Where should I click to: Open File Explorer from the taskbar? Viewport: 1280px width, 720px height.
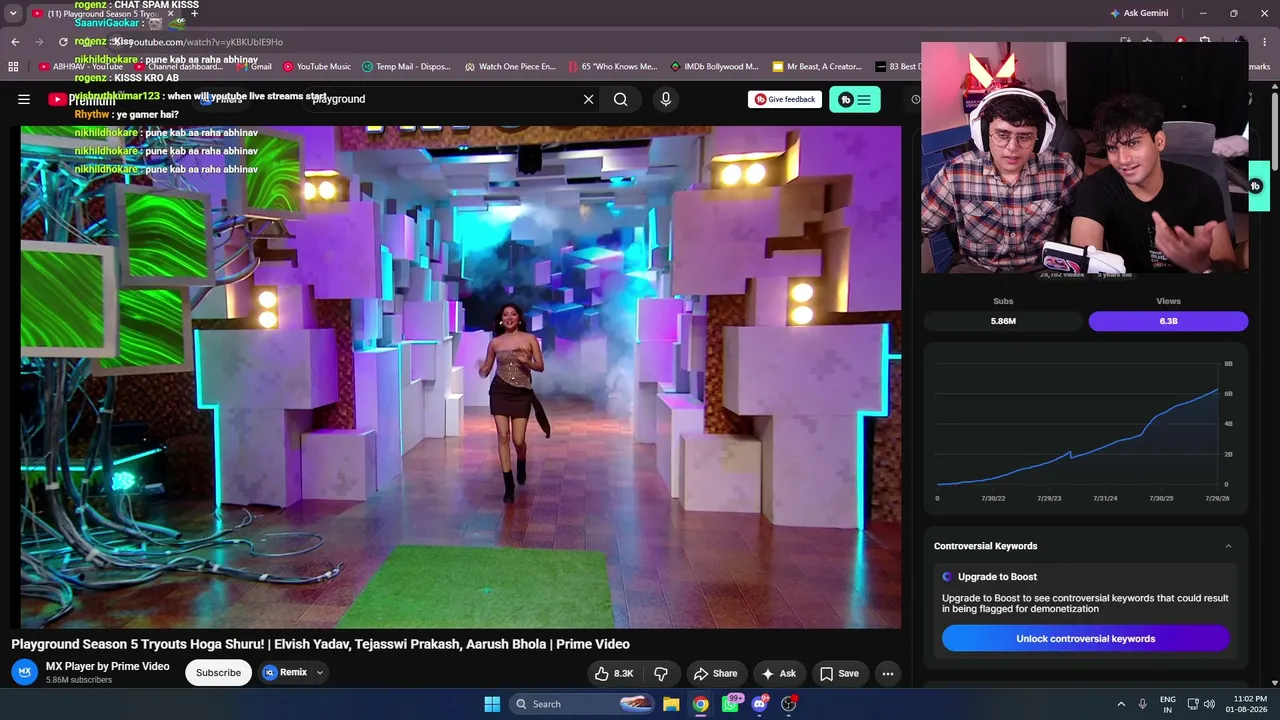coord(671,704)
